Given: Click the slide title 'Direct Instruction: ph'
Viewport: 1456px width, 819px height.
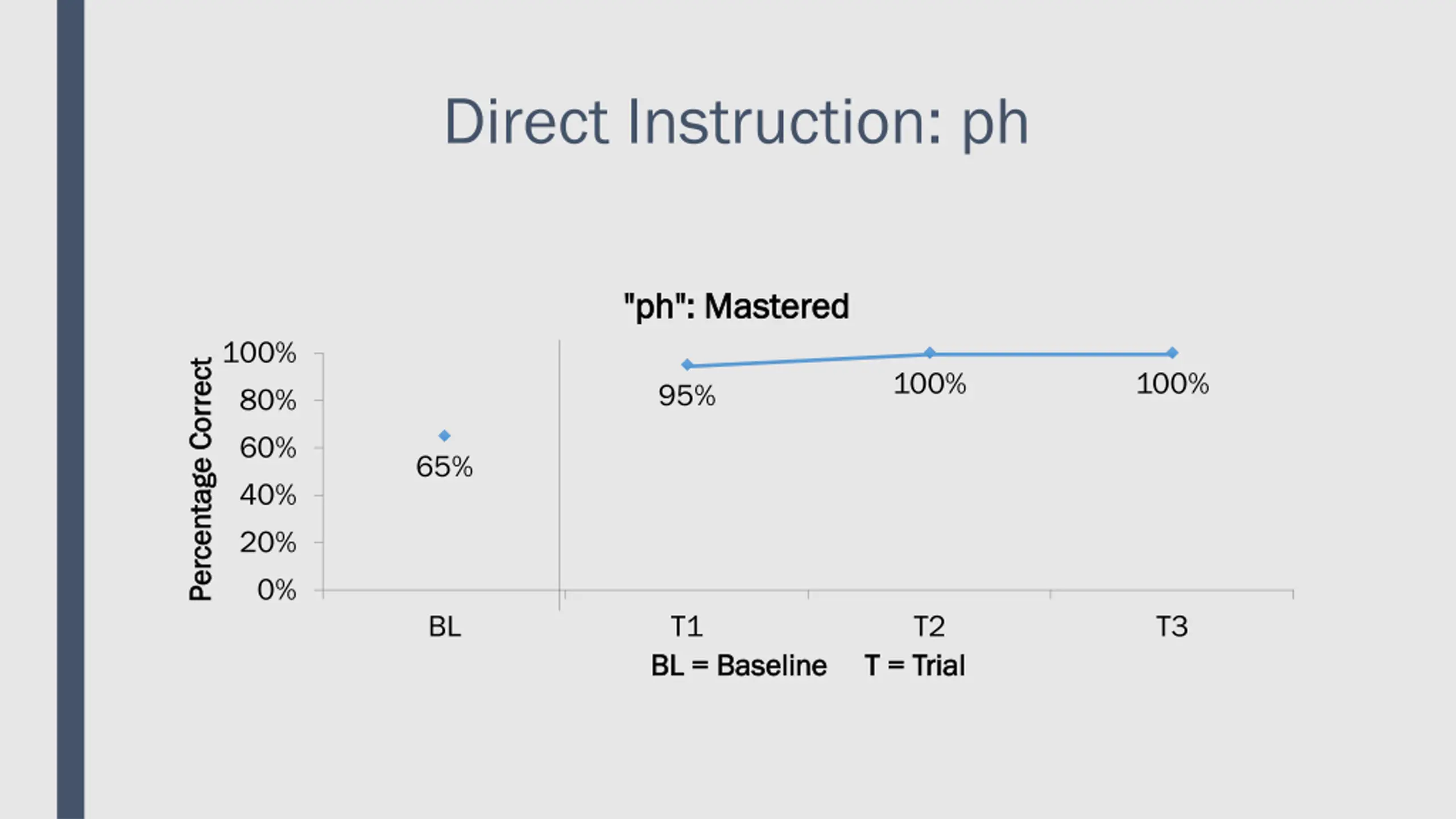Looking at the screenshot, I should click(x=736, y=123).
